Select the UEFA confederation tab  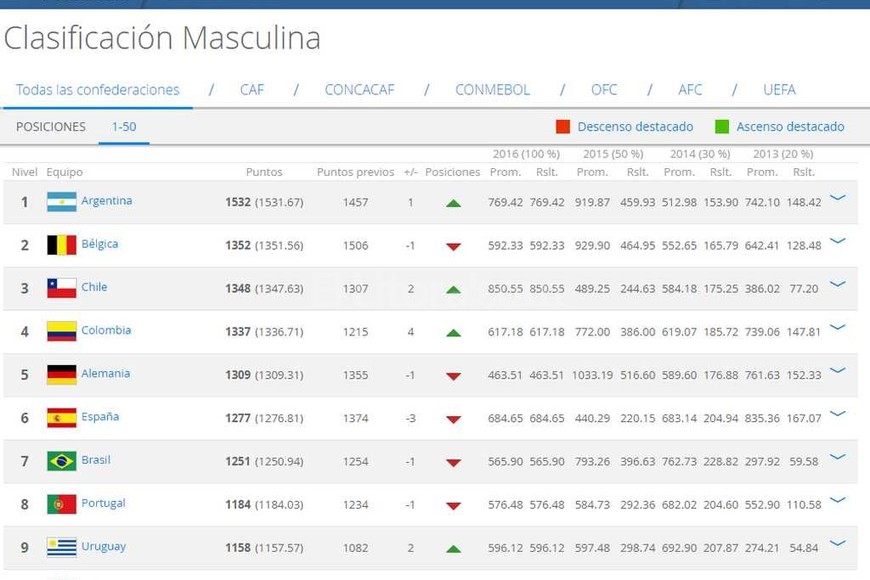[x=779, y=90]
